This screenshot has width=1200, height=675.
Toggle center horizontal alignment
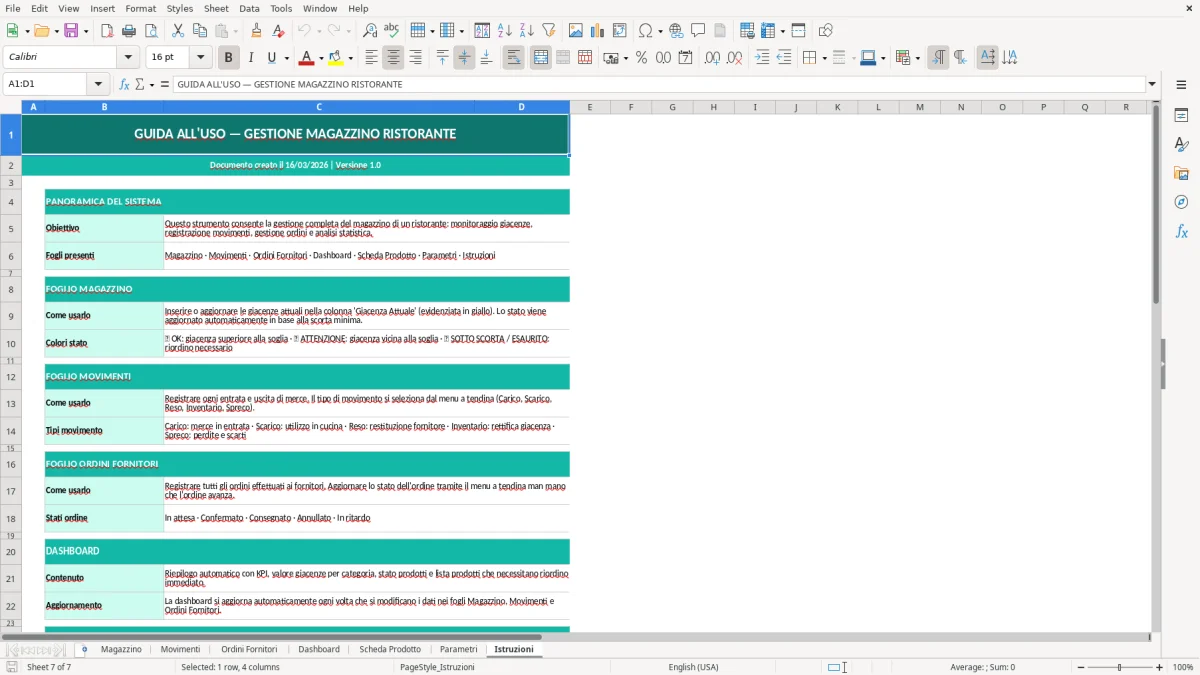(393, 58)
